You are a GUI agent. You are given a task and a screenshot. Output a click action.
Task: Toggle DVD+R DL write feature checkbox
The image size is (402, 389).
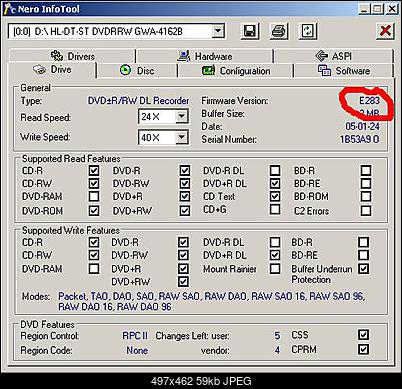275,255
